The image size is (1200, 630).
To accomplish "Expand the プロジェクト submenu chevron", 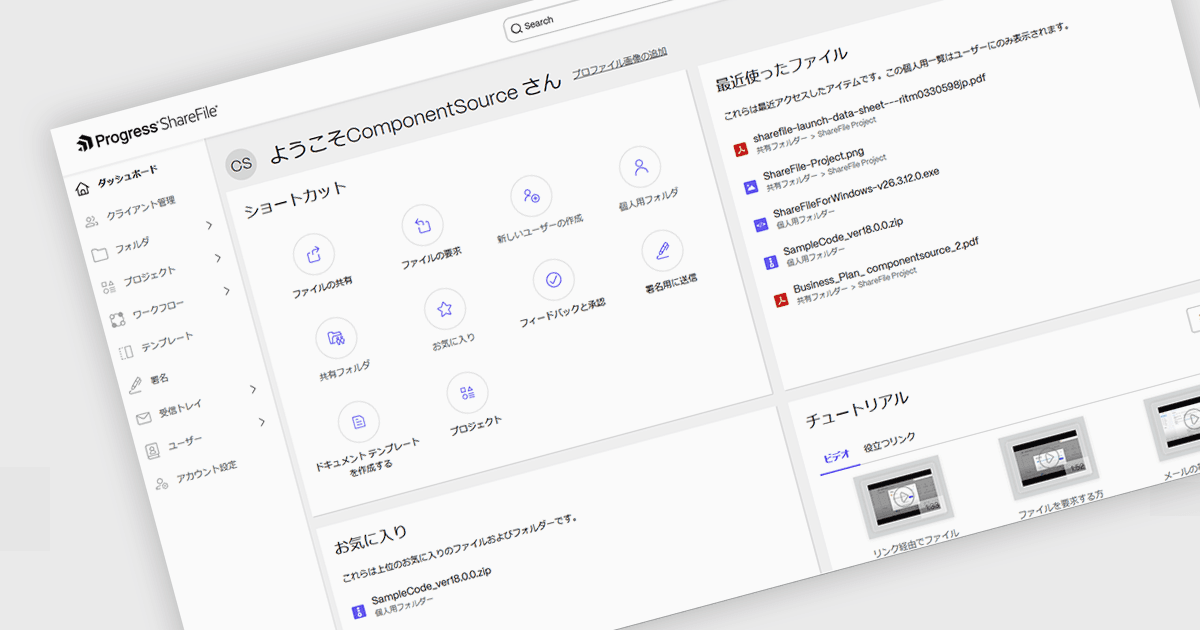I will (x=218, y=258).
